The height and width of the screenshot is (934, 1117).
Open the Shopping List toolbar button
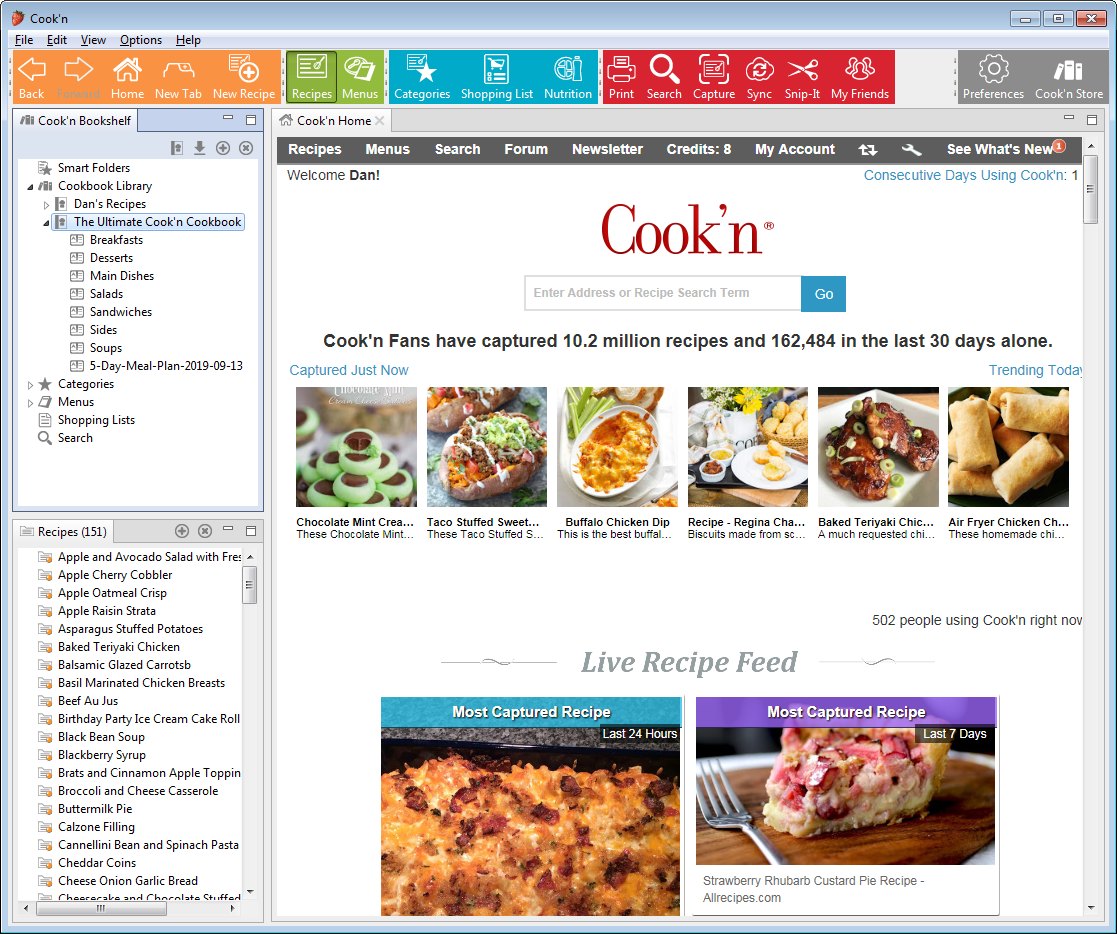[497, 78]
